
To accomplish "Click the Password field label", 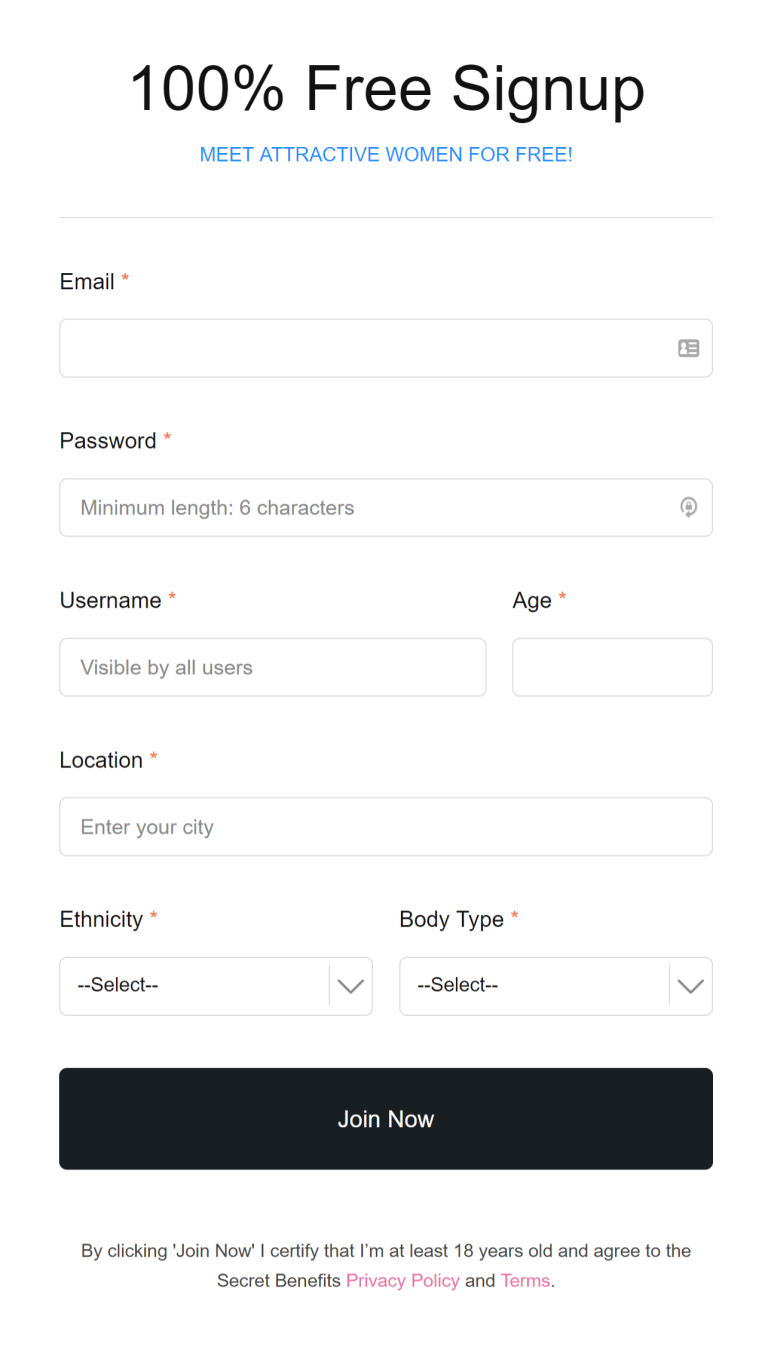I will point(108,441).
